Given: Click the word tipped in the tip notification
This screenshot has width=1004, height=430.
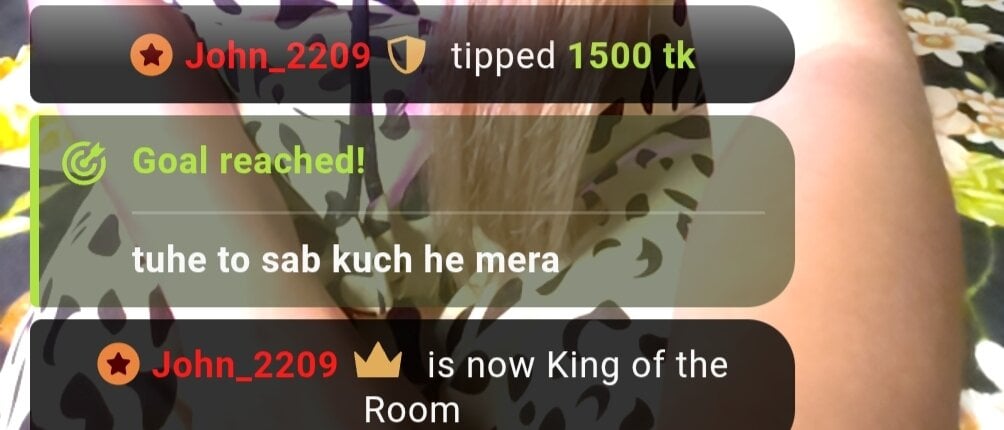Looking at the screenshot, I should point(503,58).
